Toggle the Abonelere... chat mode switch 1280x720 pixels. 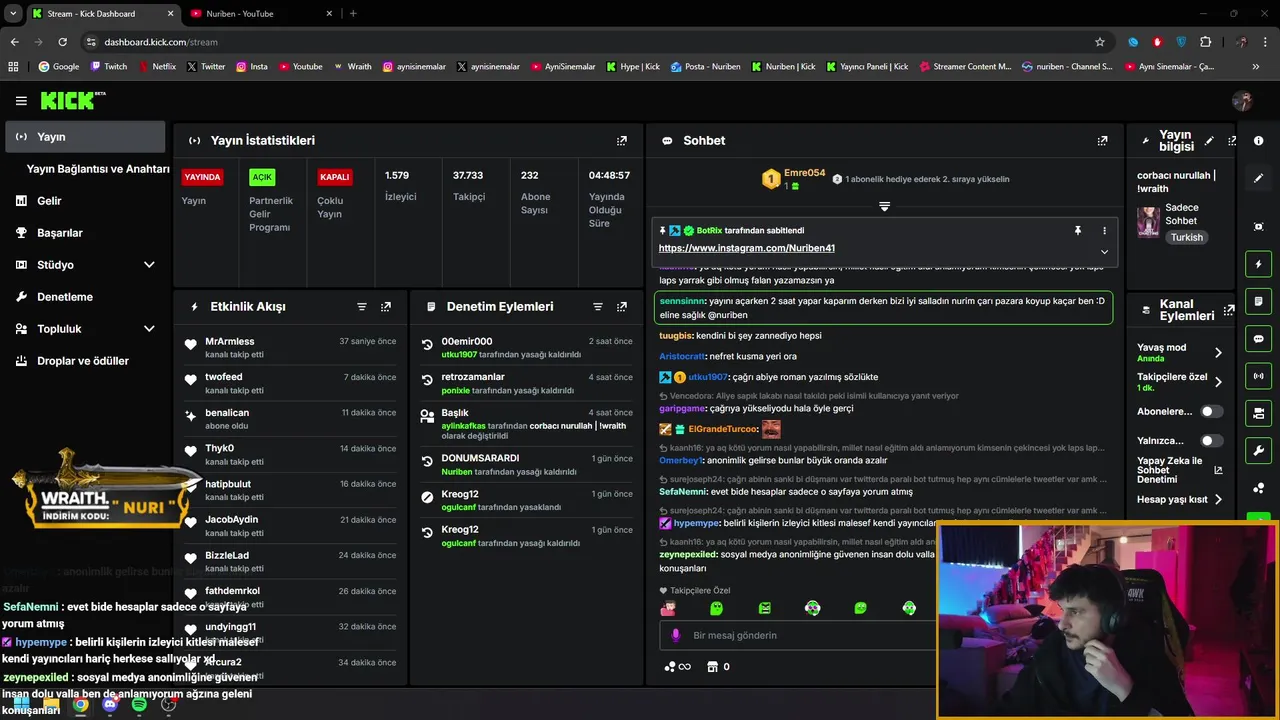point(1211,411)
